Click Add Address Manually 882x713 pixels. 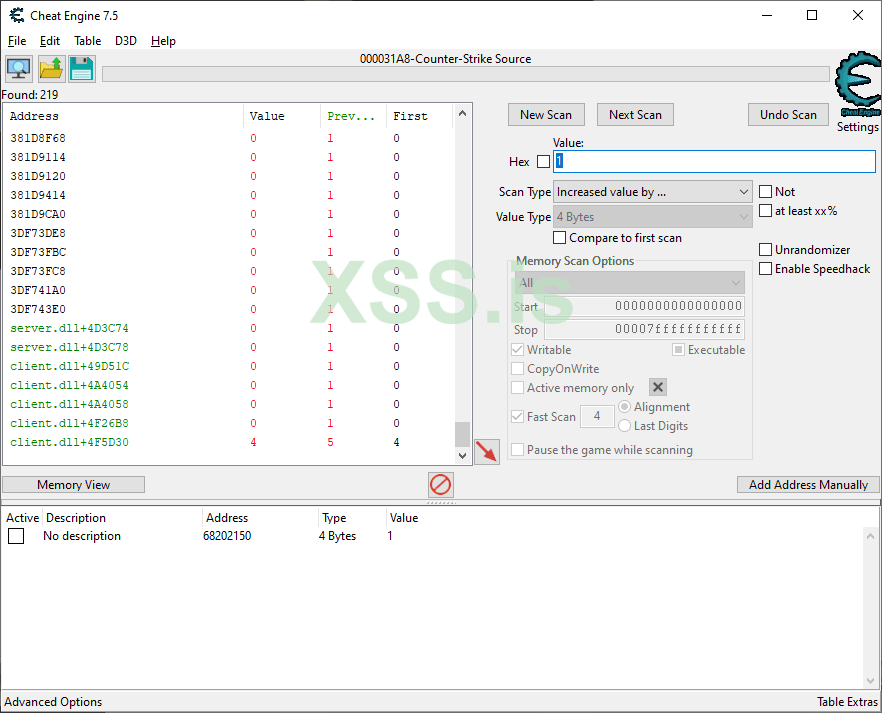(x=808, y=485)
